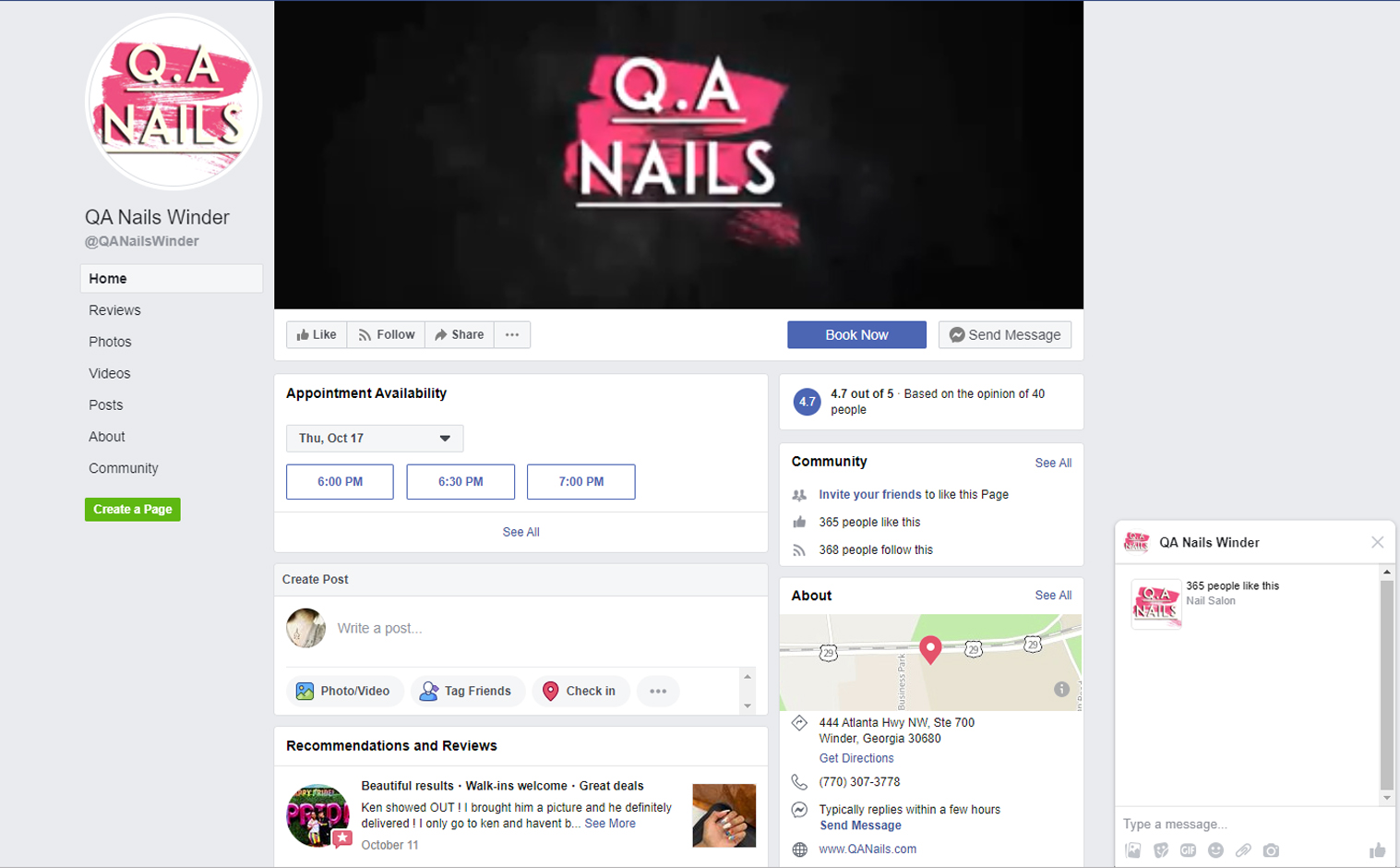This screenshot has height=868, width=1400.
Task: Attach a photo in the chat
Action: (x=1132, y=850)
